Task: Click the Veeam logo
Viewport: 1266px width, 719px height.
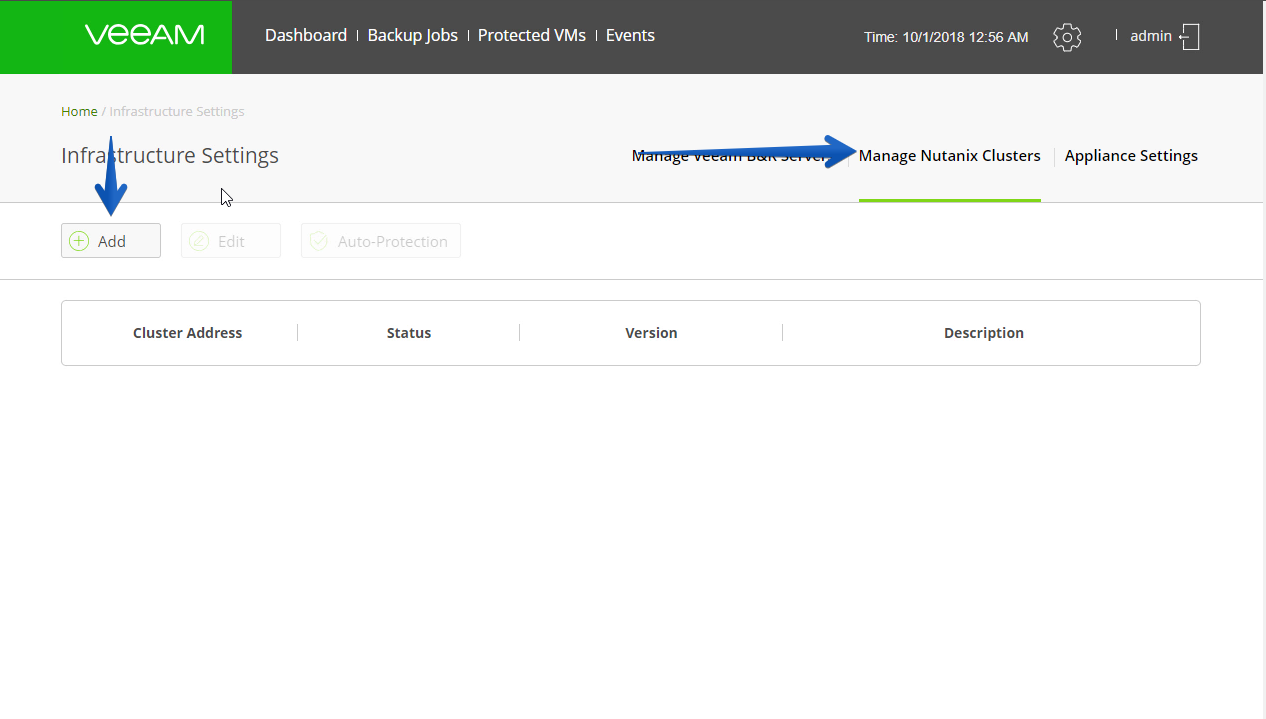Action: coord(145,35)
